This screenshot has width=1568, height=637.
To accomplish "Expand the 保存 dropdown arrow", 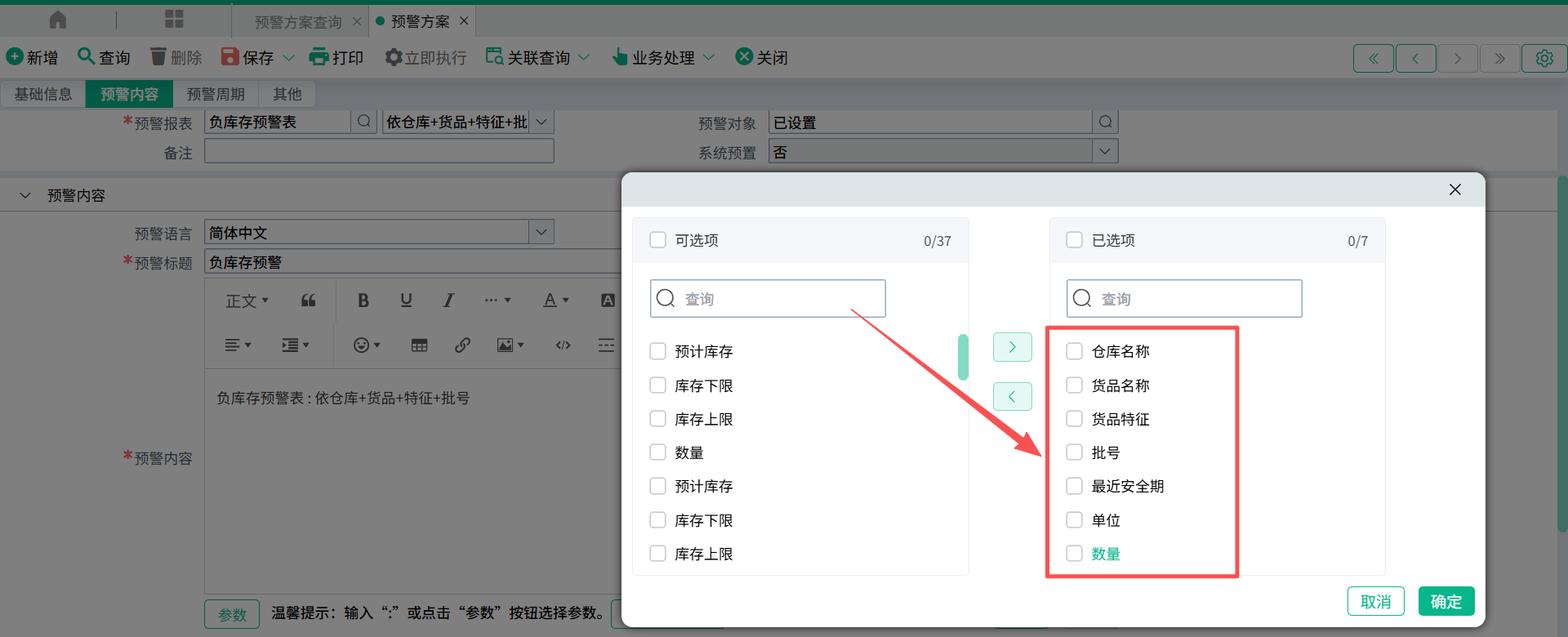I will tap(289, 58).
